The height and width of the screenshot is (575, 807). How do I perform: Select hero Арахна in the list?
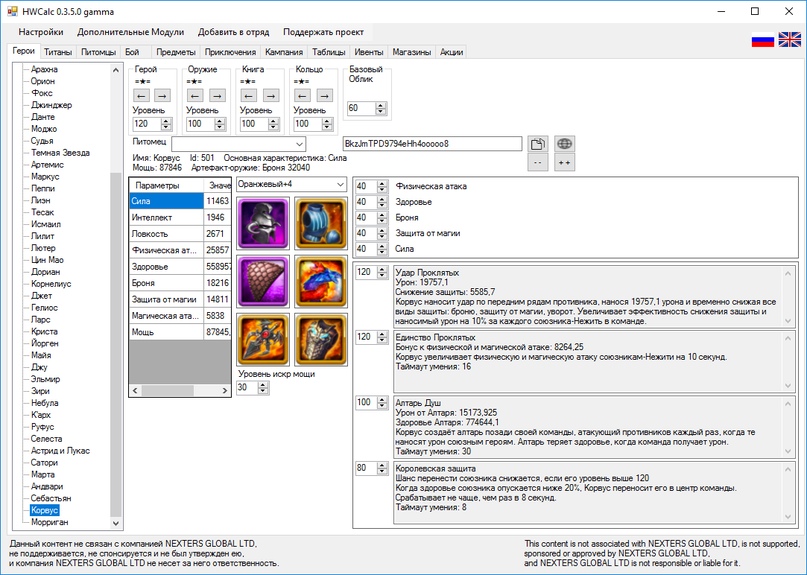tap(44, 69)
